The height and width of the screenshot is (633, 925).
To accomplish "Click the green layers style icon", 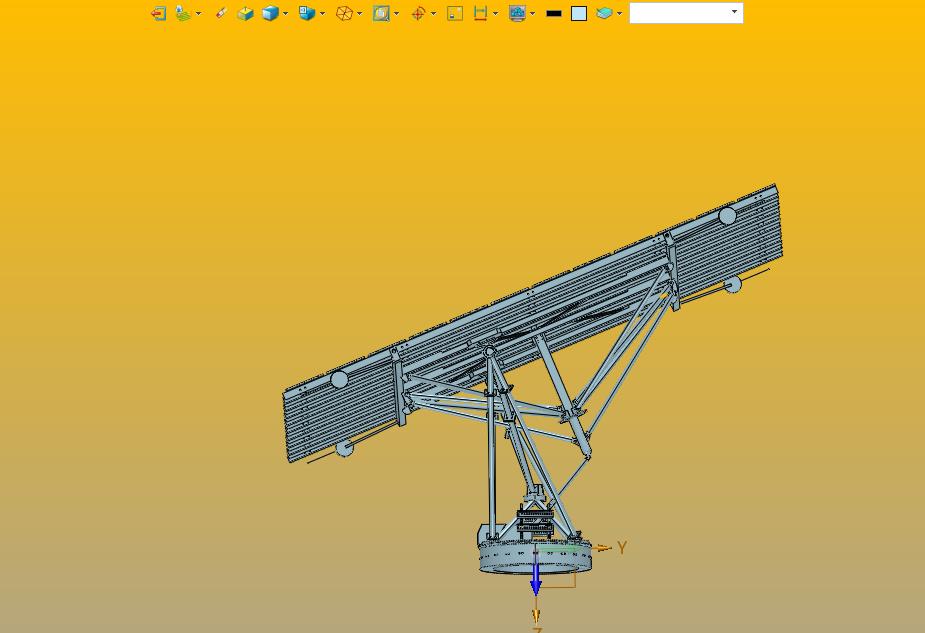I will 183,14.
